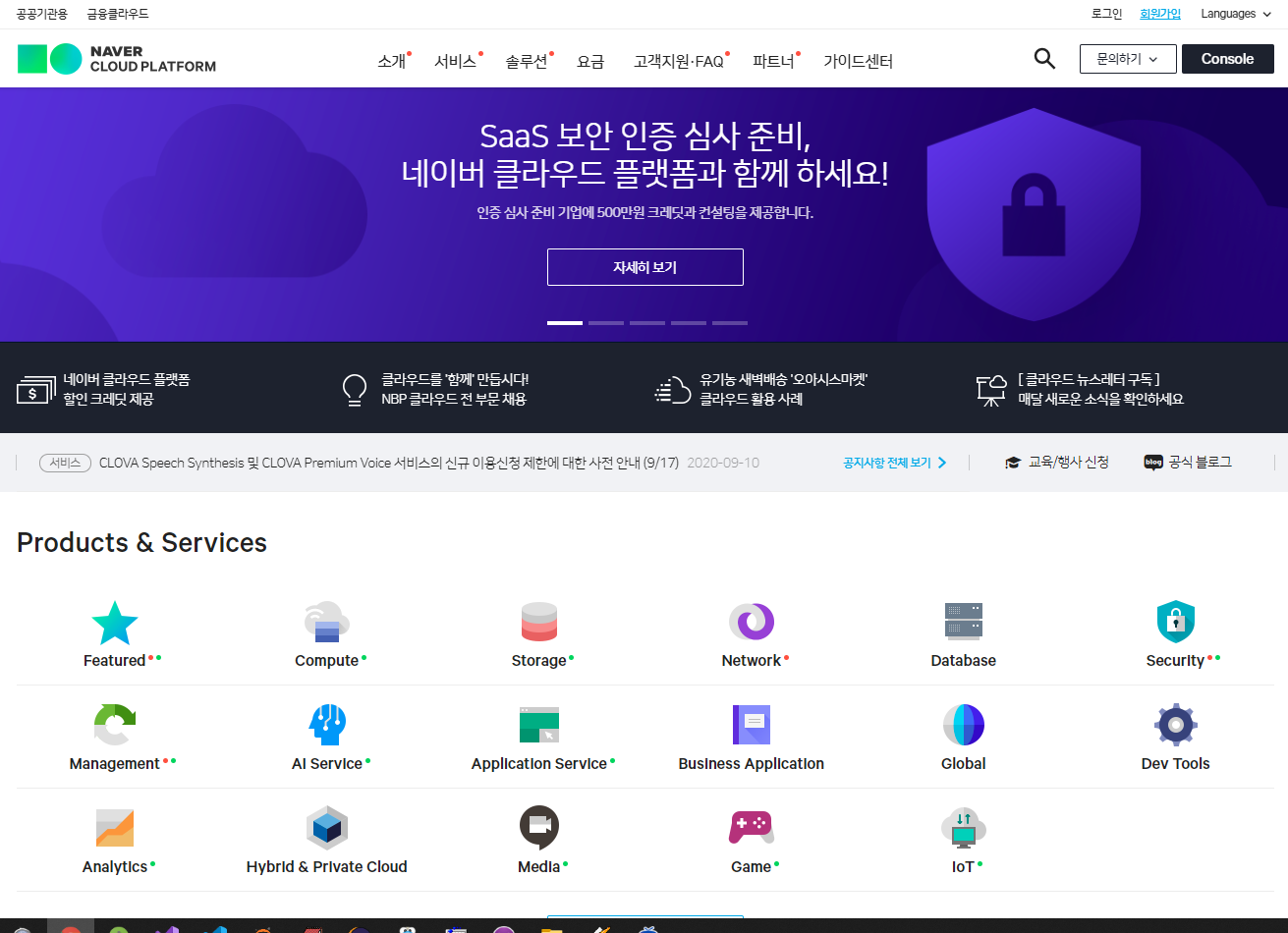Open the CLOVA Speech Synthesis notice

[x=389, y=463]
